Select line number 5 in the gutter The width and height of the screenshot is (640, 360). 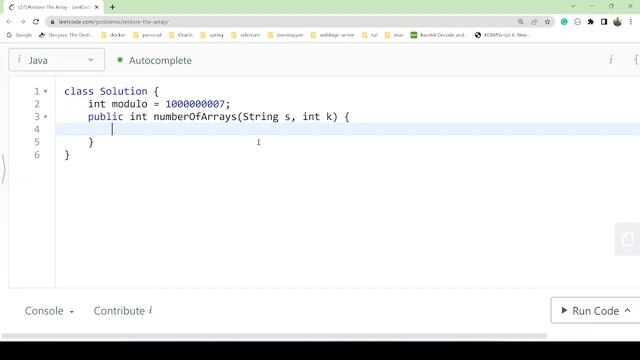37,142
